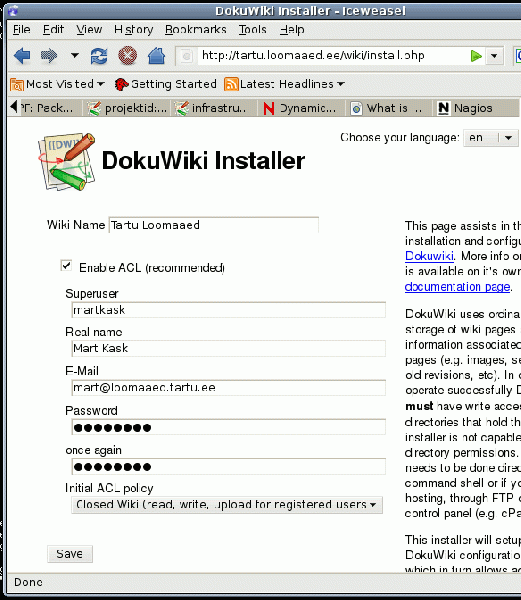Click the Superuser input field

tap(228, 310)
